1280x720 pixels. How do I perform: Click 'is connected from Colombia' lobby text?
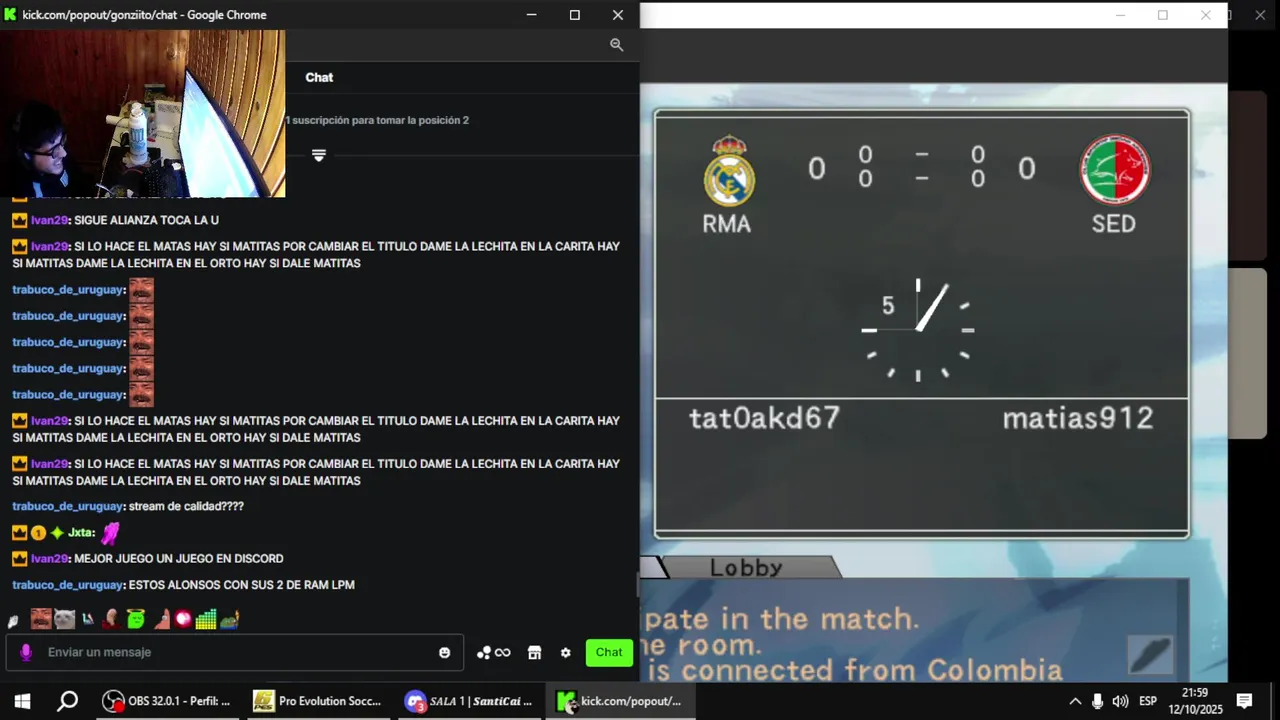[854, 669]
